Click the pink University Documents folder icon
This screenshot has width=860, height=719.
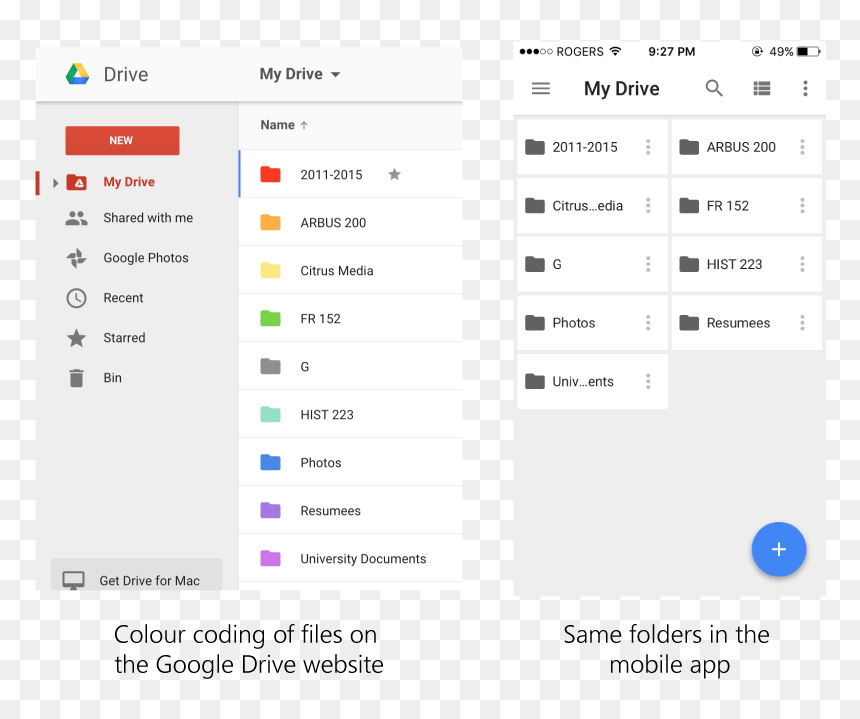coord(270,558)
